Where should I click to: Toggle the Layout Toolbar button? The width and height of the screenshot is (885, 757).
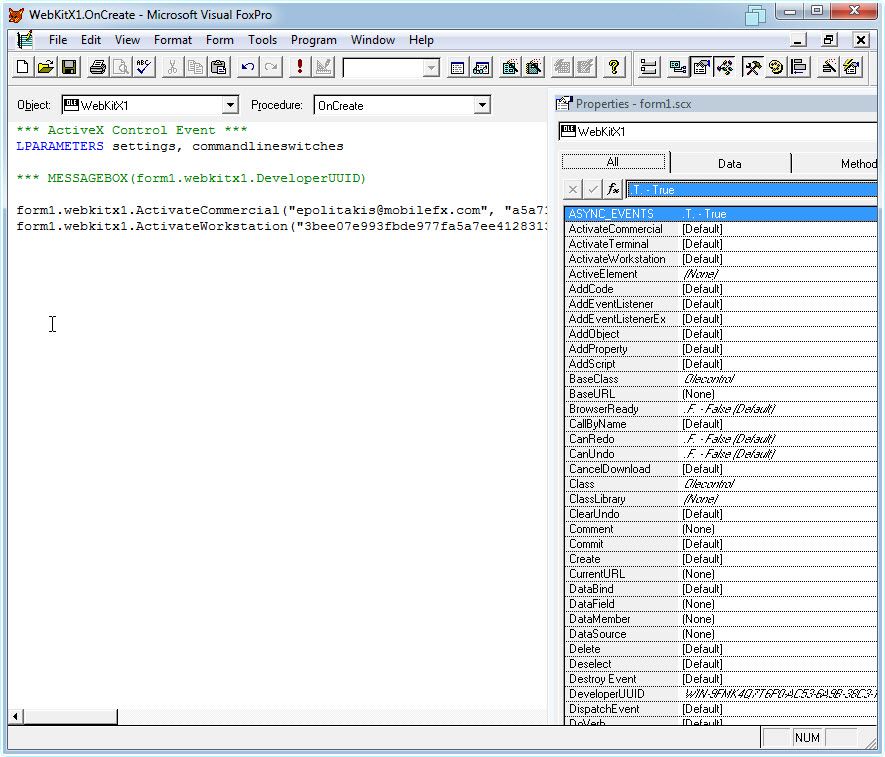[799, 67]
